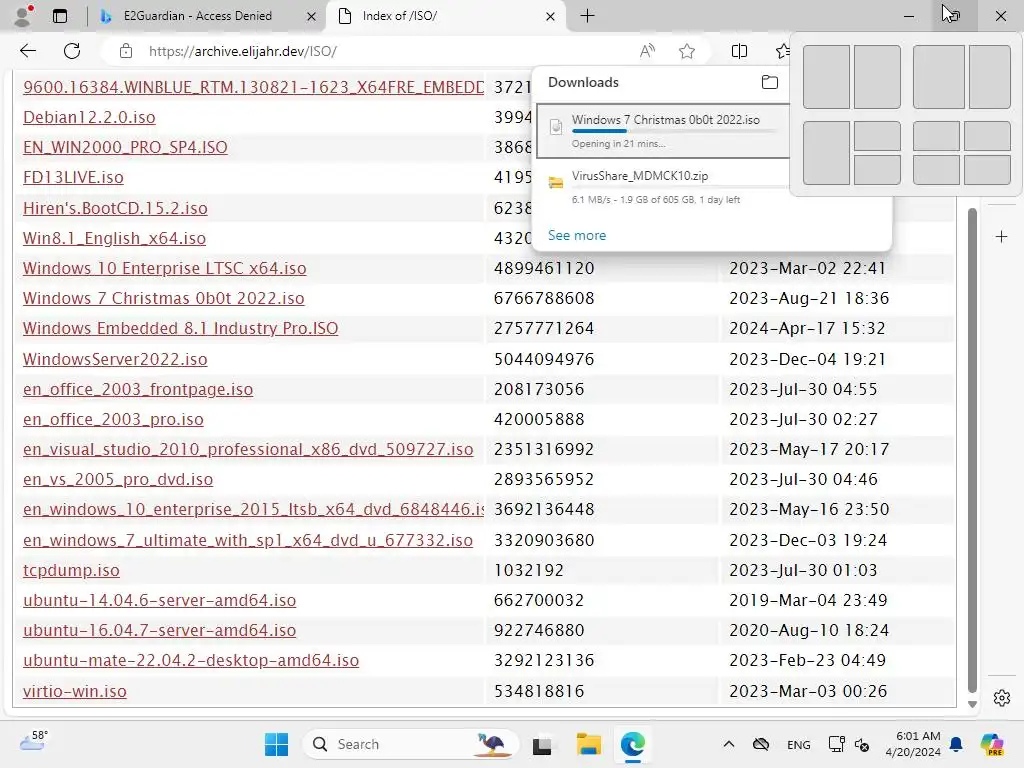The image size is (1024, 768).
Task: Open Windows 7 Christmas 0b0t 2022.iso link
Action: click(163, 298)
